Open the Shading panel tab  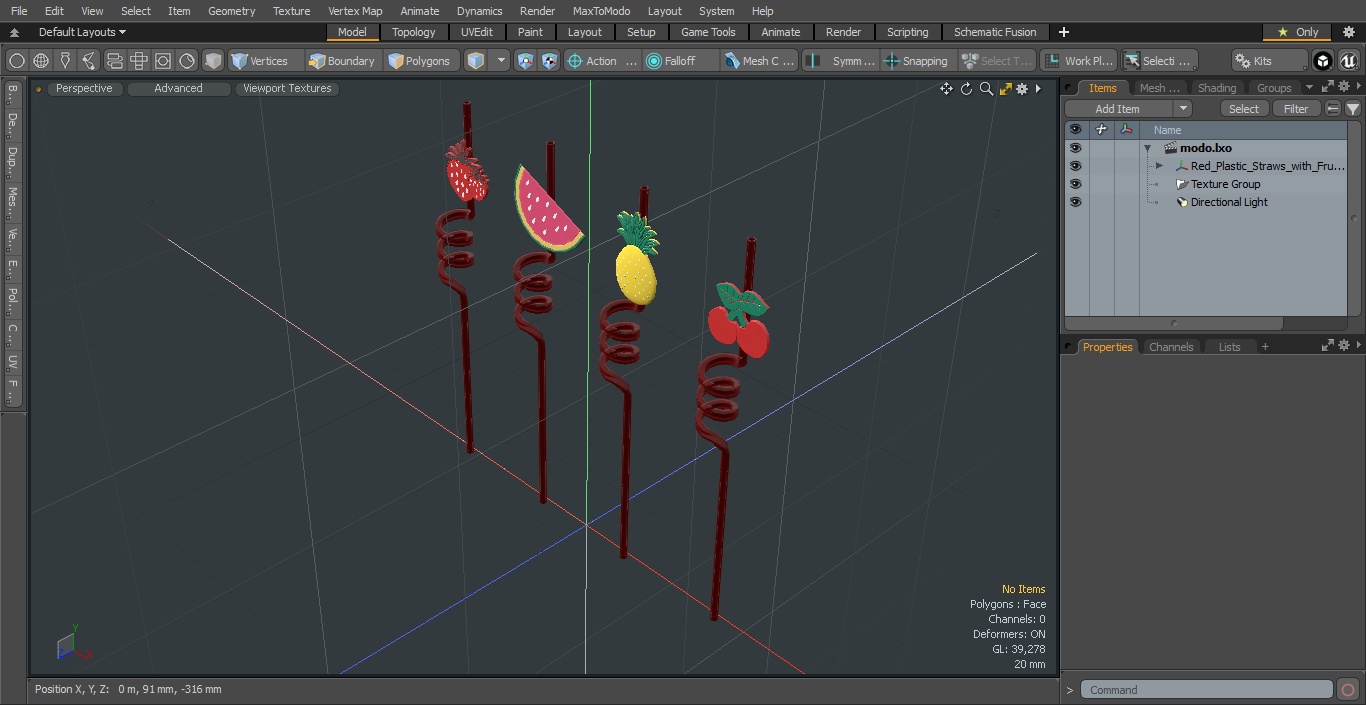point(1217,88)
